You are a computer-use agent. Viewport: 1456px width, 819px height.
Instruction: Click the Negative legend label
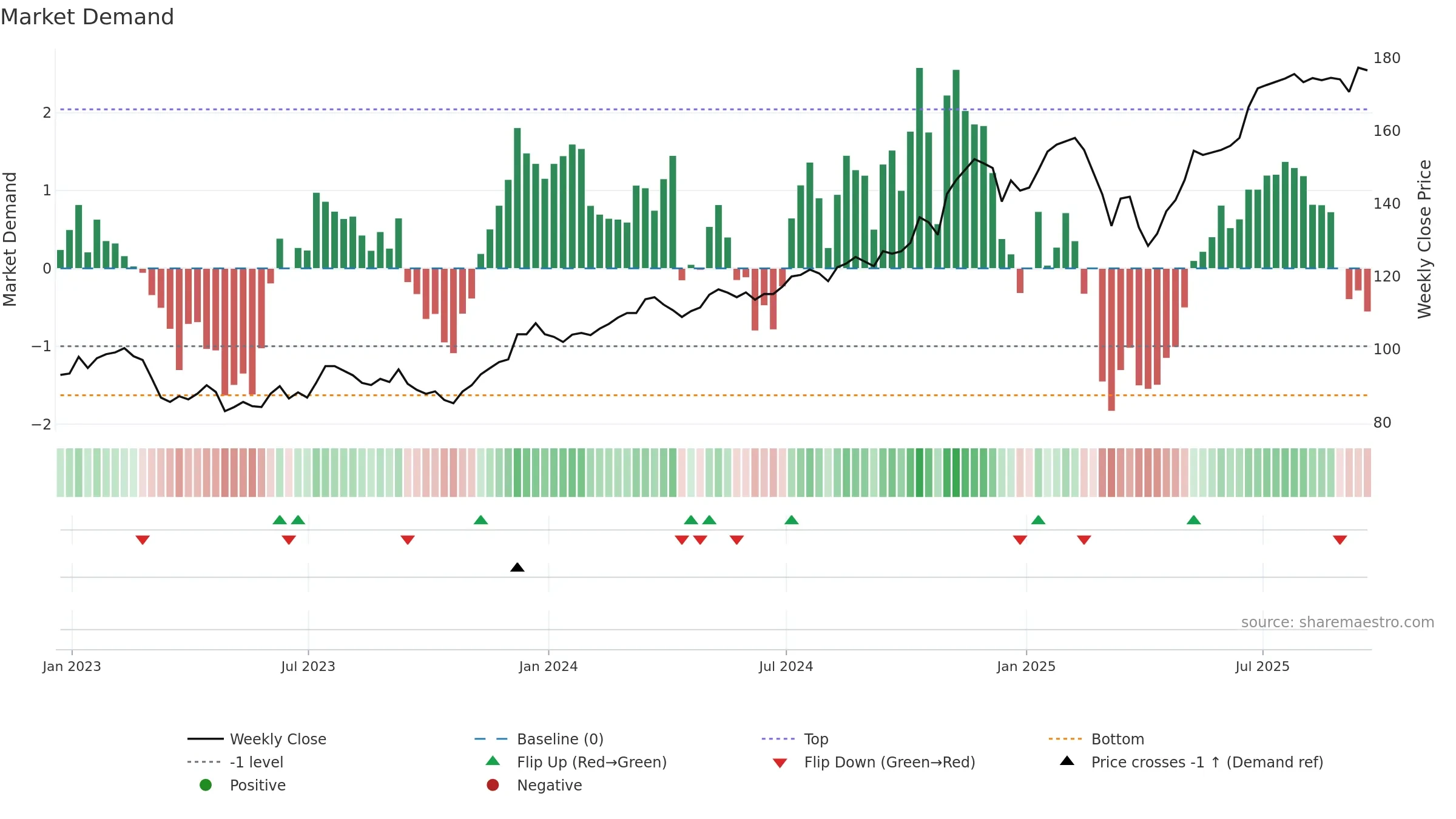tap(550, 785)
